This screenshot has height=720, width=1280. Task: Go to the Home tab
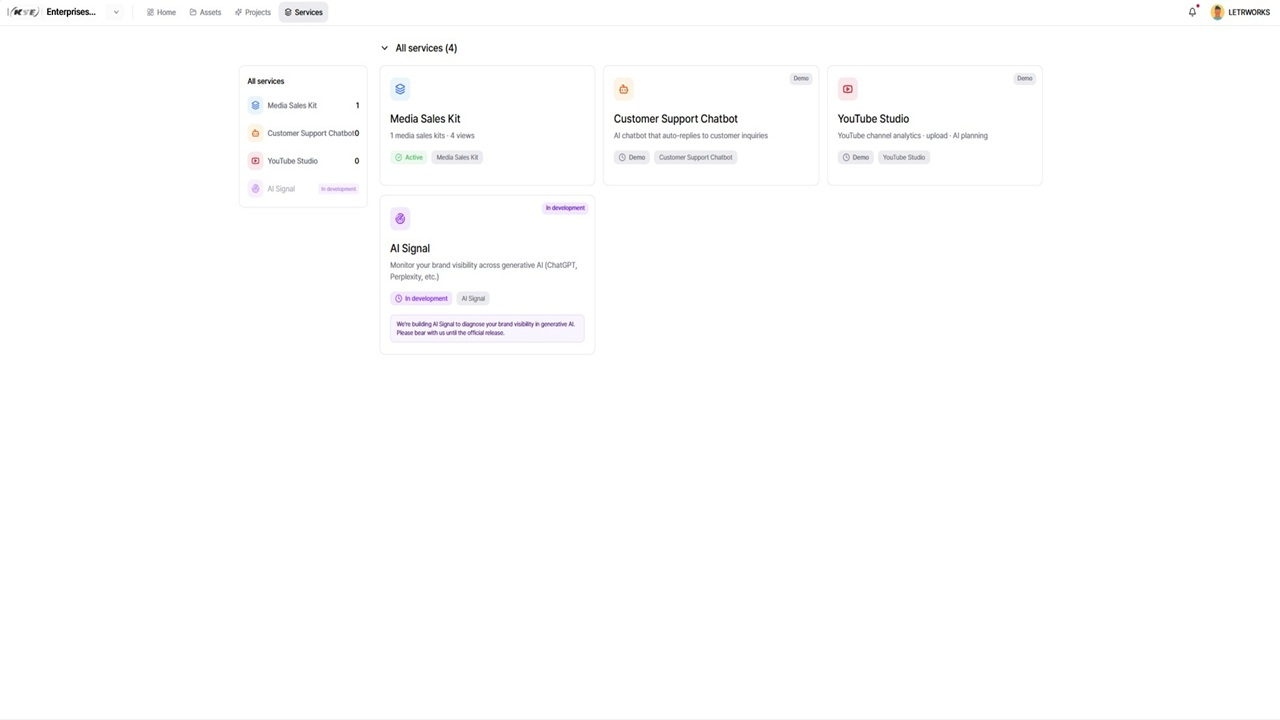pyautogui.click(x=161, y=12)
